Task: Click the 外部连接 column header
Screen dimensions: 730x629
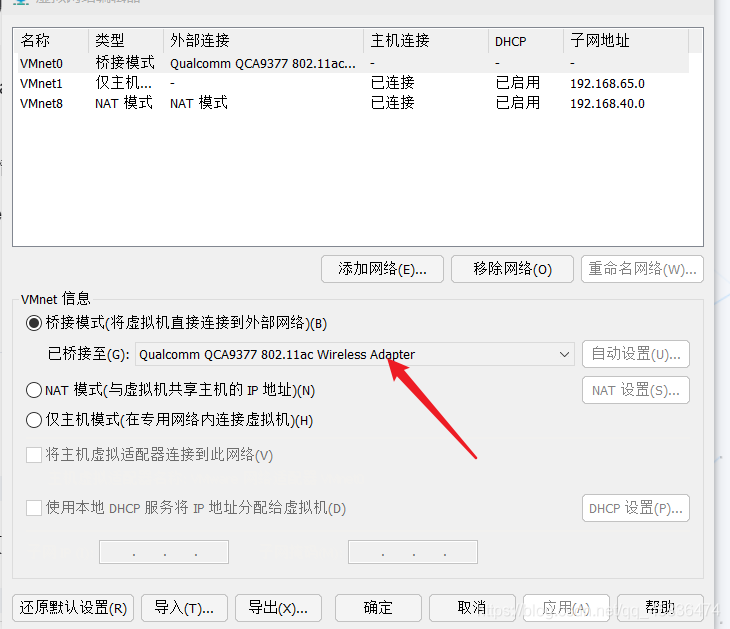Action: pos(264,41)
